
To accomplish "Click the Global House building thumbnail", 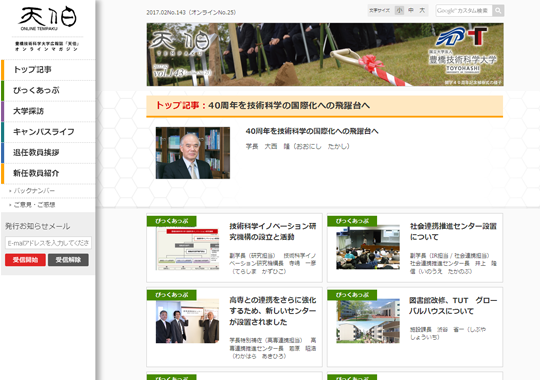I will (368, 321).
